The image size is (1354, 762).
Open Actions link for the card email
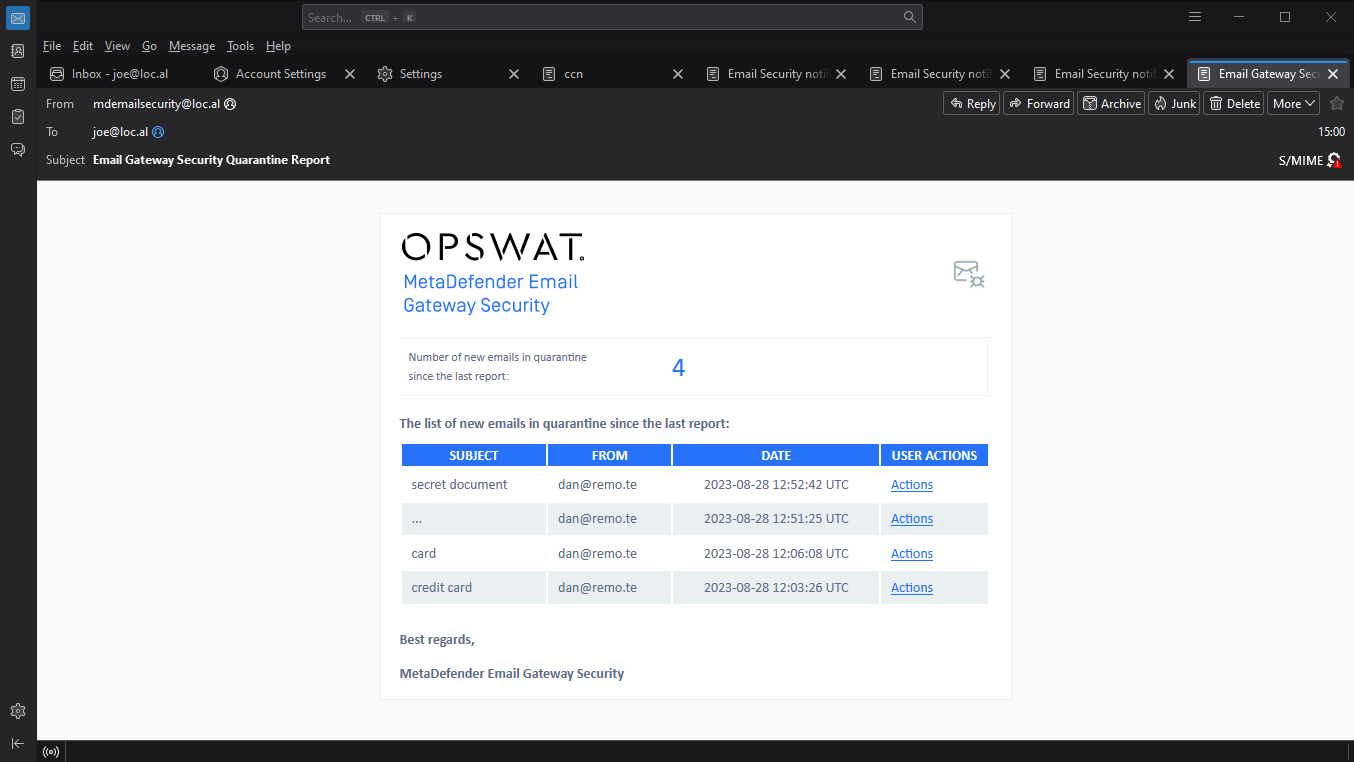point(912,554)
